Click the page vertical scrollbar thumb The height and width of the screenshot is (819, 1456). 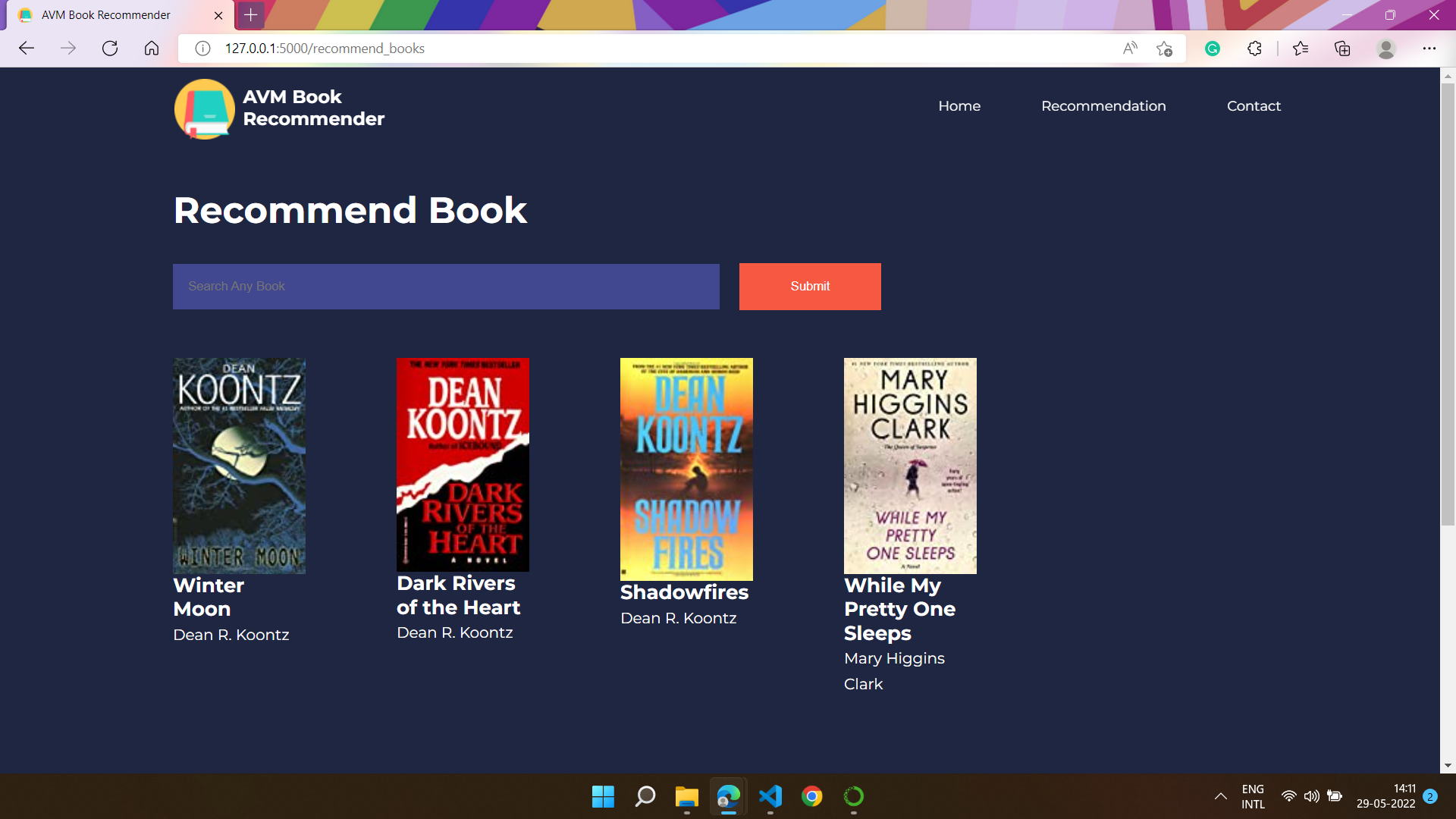pos(1448,303)
